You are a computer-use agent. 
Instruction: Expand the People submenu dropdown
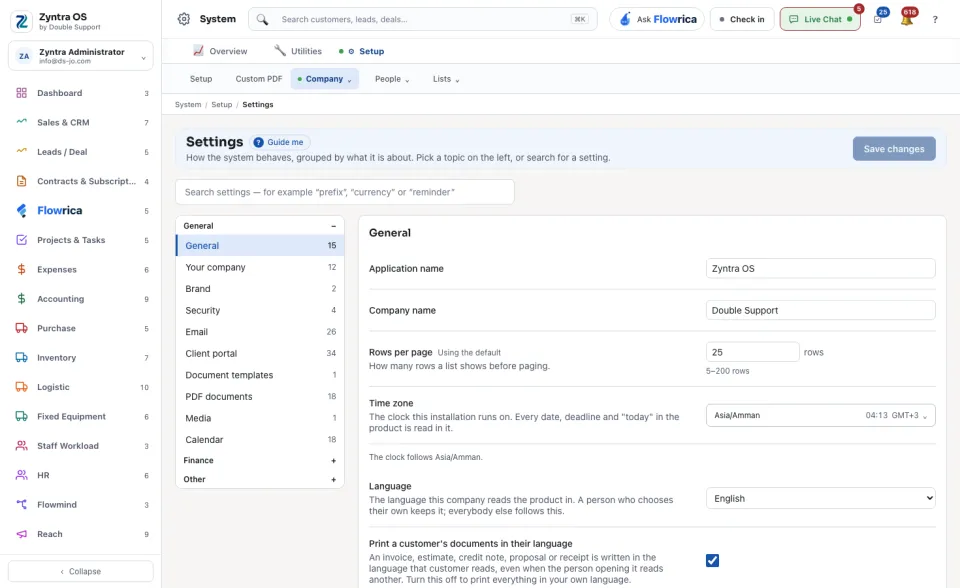(x=392, y=79)
